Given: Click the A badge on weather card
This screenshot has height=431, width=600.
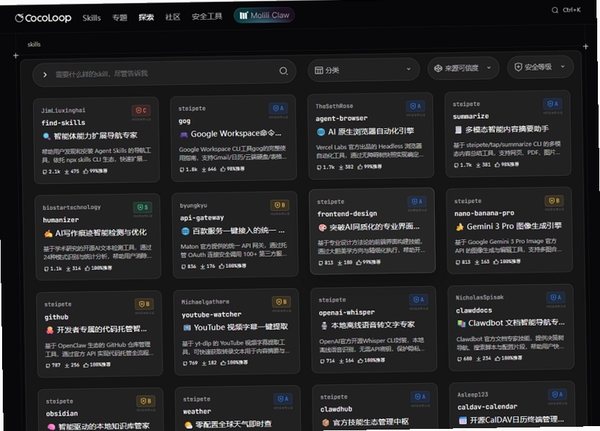Looking at the screenshot, I should click(x=283, y=399).
